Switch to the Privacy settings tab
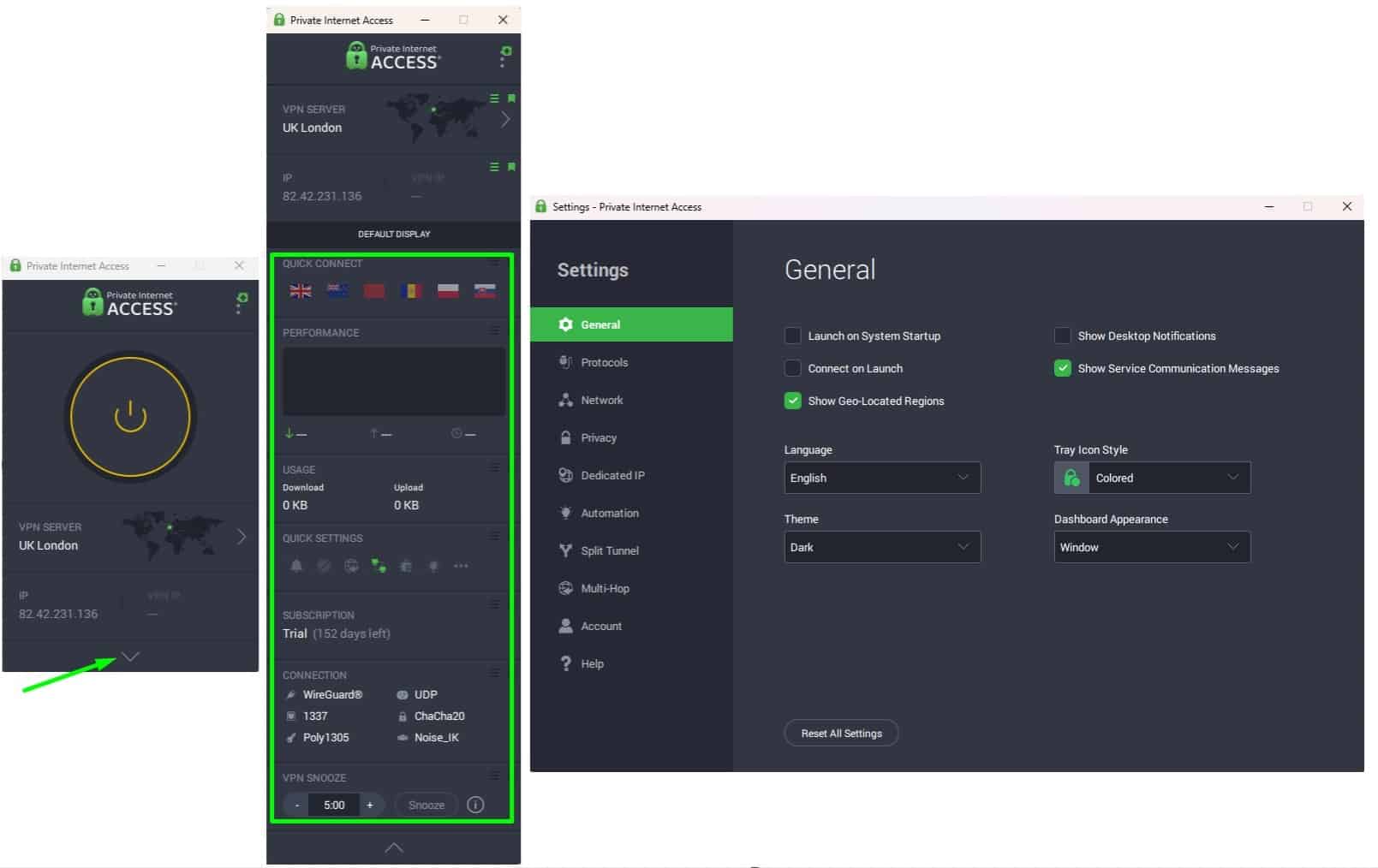1378x868 pixels. [x=631, y=437]
